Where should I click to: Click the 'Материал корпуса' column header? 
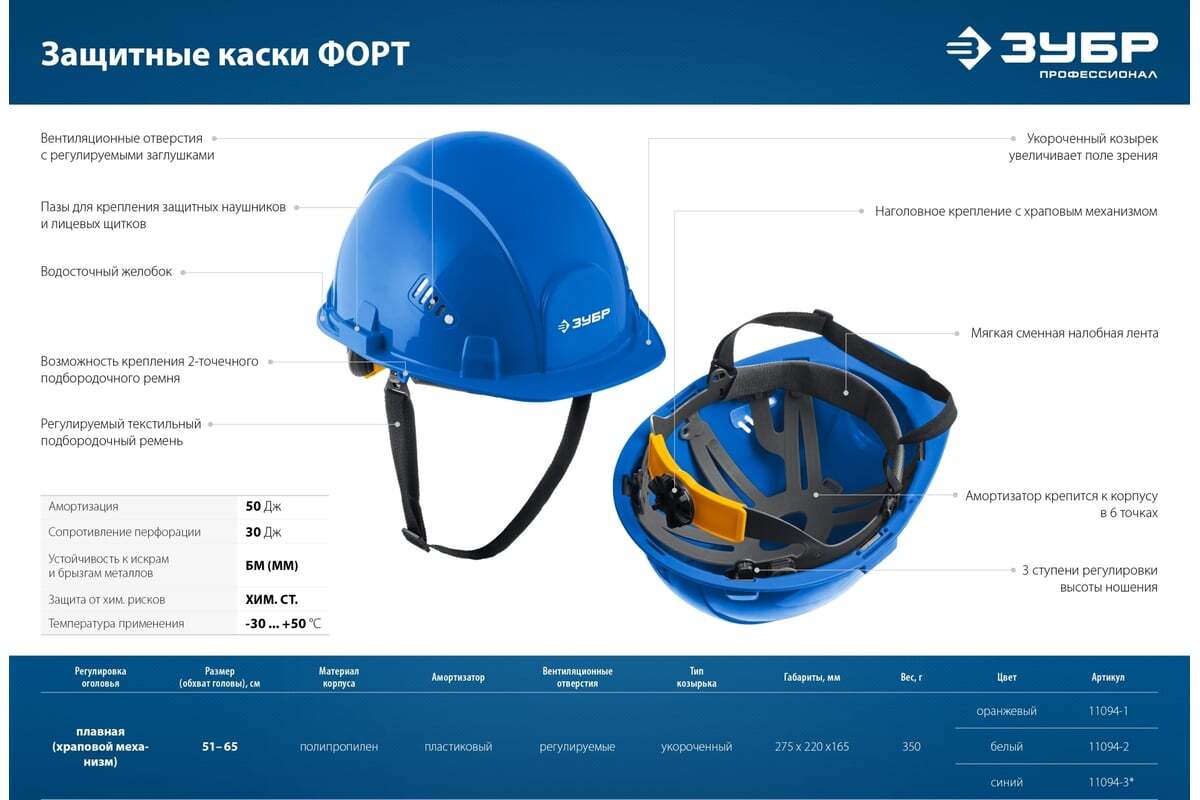(339, 677)
